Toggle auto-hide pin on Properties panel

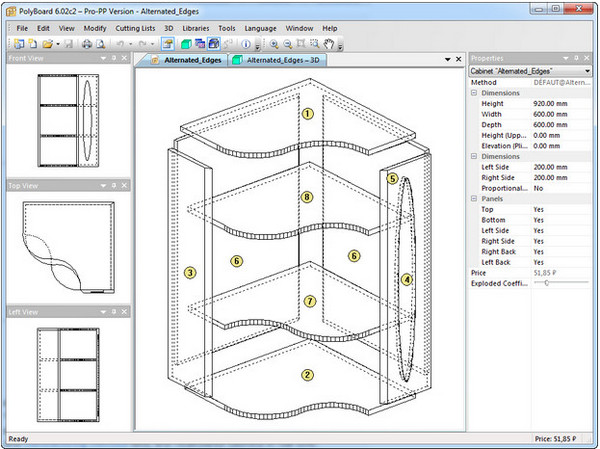[577, 59]
